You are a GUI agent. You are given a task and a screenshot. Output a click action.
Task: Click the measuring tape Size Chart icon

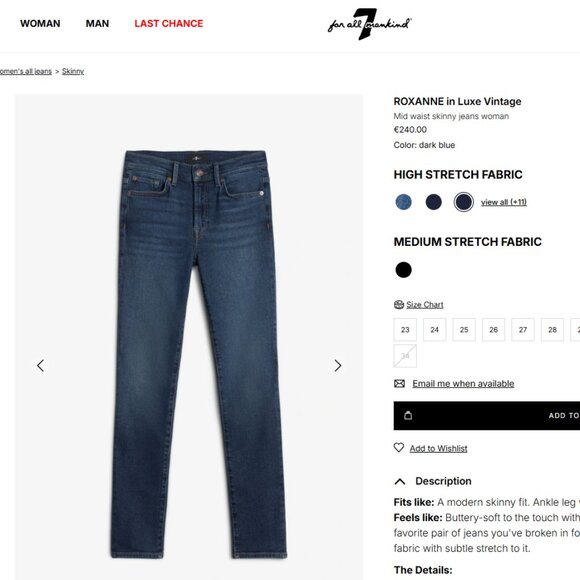[x=399, y=304]
